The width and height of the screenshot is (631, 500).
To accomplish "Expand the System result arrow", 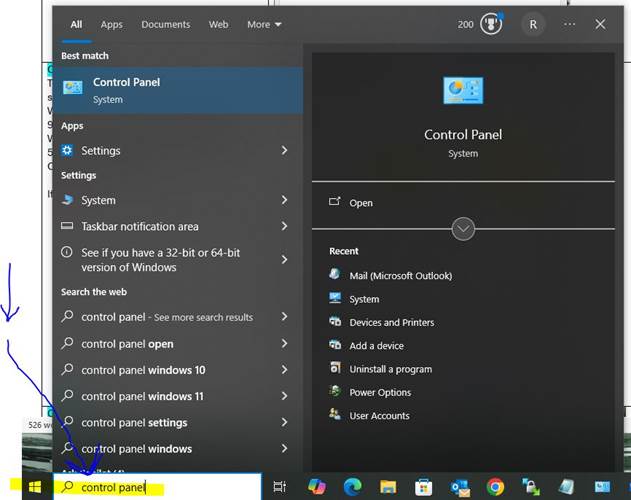I will [285, 200].
